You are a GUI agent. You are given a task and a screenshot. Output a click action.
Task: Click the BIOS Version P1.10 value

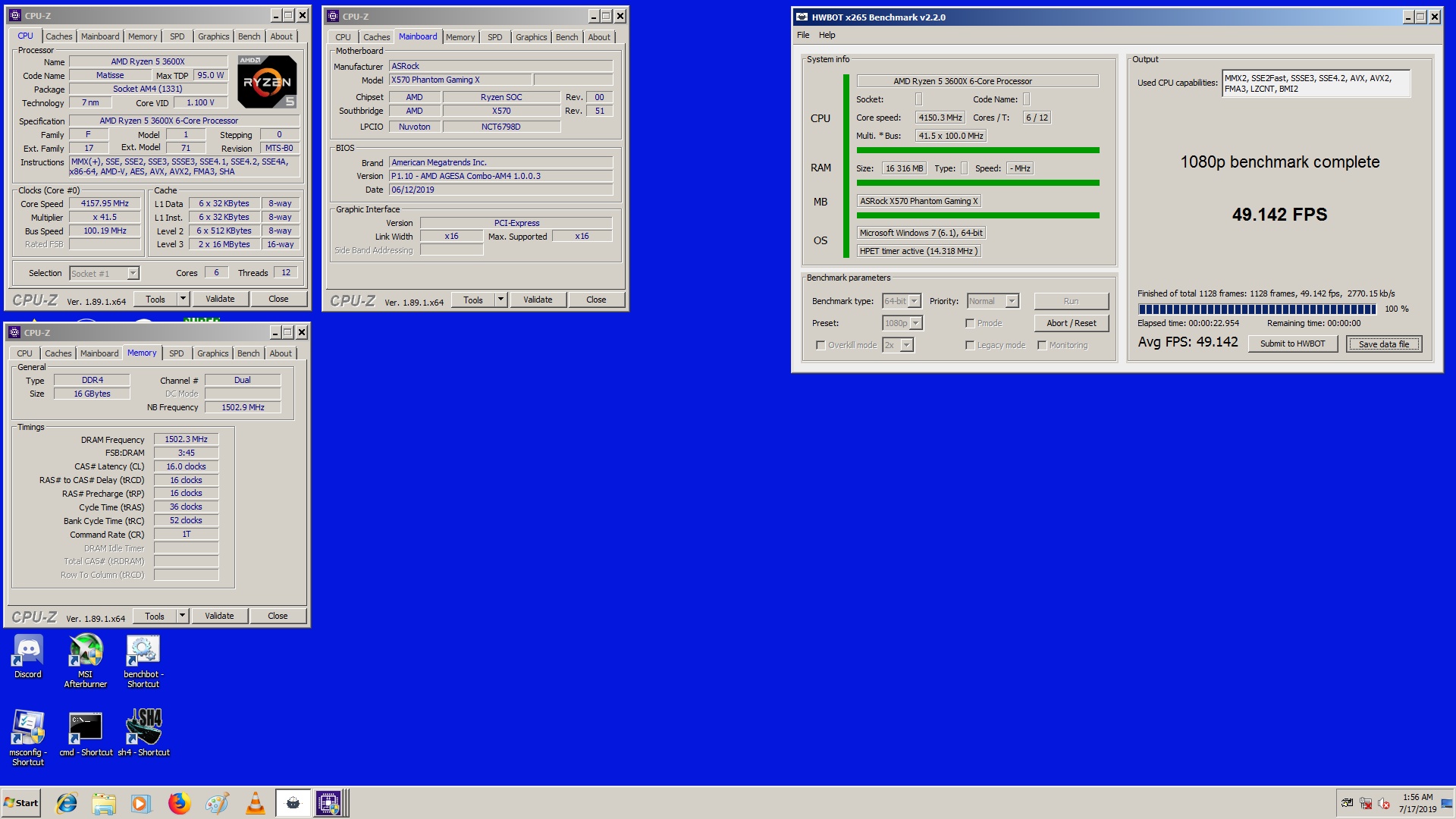pos(500,176)
